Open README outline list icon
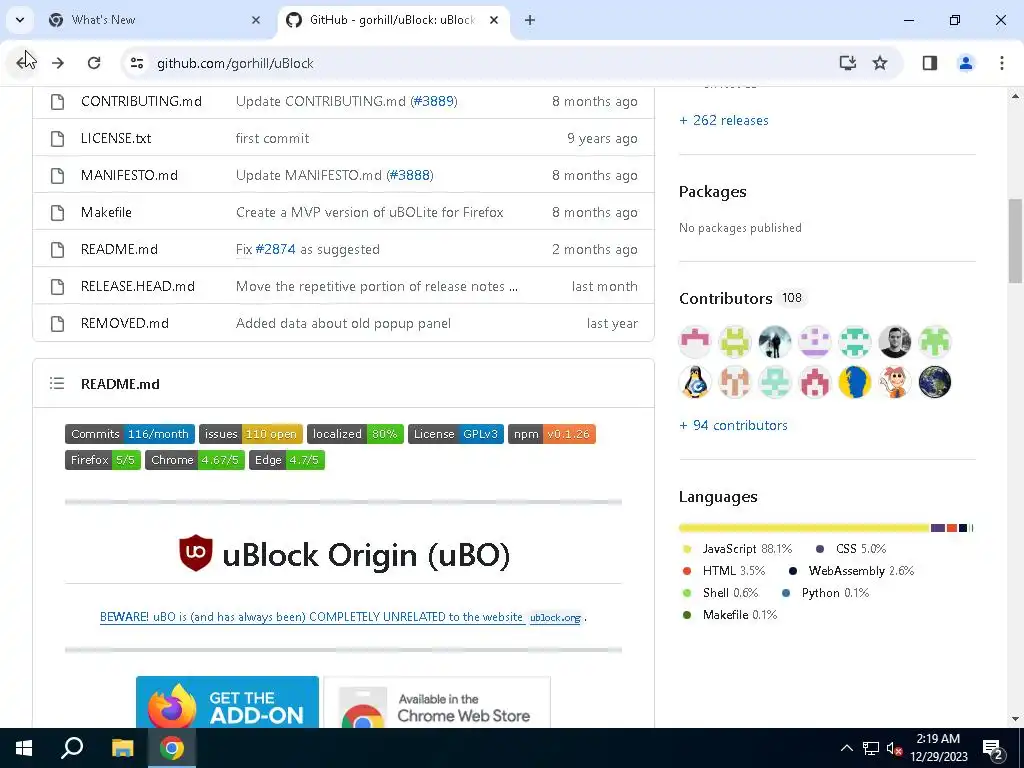1024x768 pixels. click(x=57, y=383)
